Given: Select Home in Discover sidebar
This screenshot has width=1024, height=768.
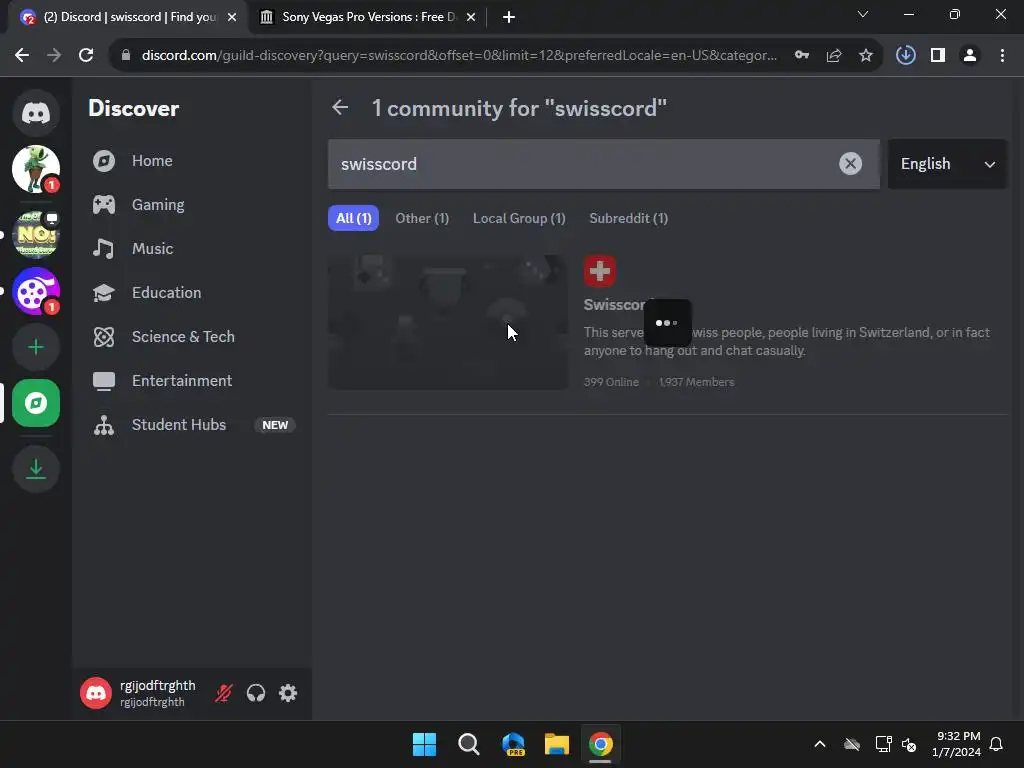Looking at the screenshot, I should coord(193,161).
